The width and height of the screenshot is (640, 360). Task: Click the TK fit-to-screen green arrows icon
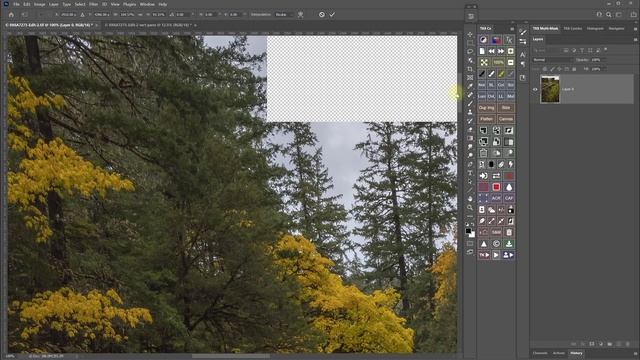484,62
